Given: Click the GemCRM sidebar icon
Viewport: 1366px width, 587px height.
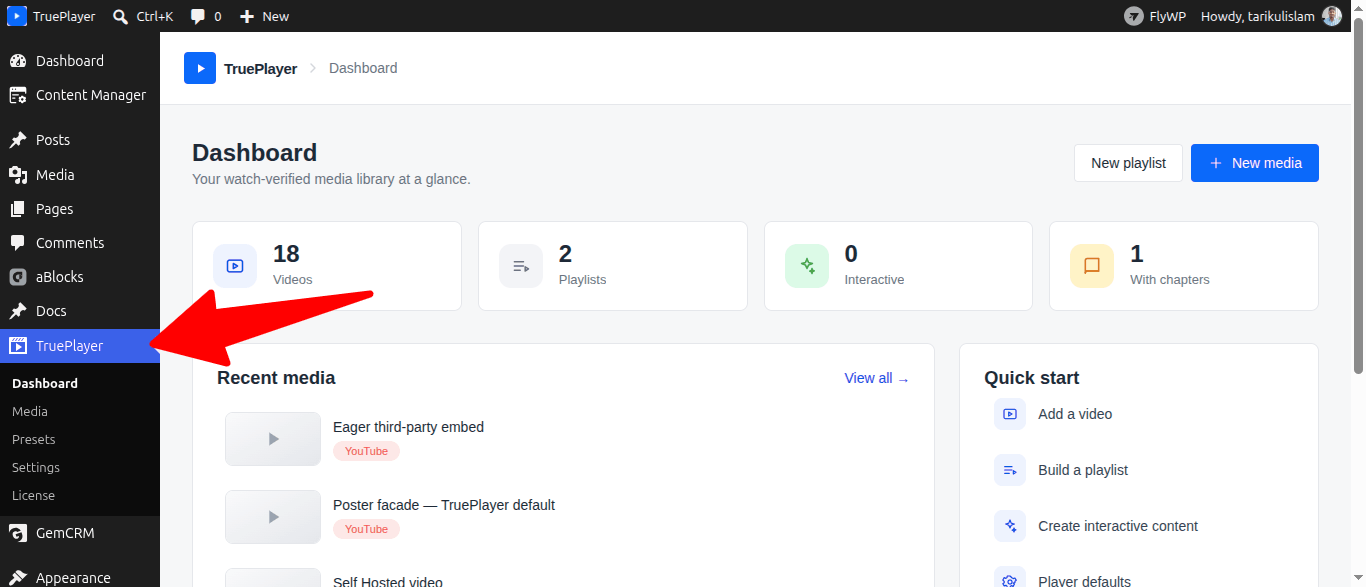Looking at the screenshot, I should point(17,533).
